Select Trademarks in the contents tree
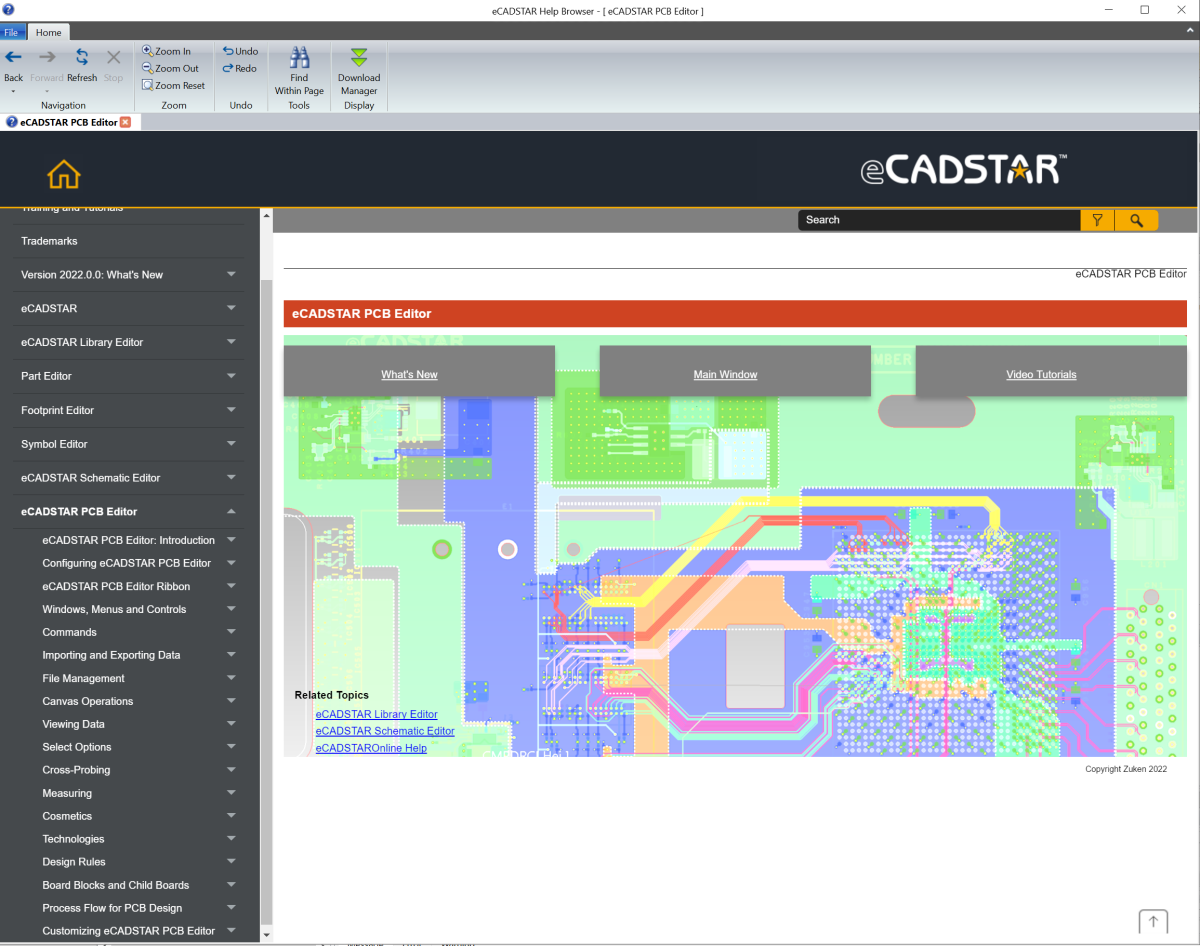Screen dimensions: 1200x946 pos(49,241)
